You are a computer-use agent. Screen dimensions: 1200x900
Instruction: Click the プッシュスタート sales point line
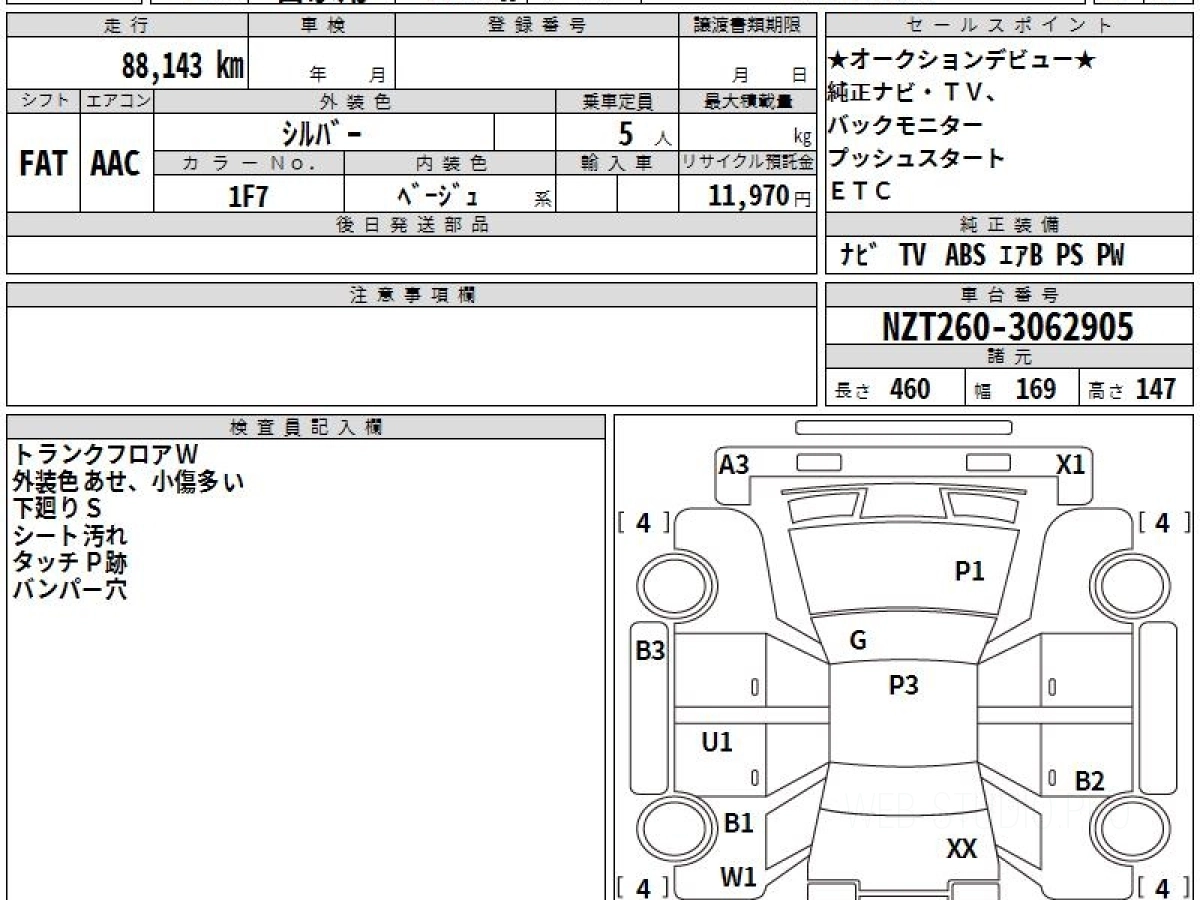pos(916,158)
